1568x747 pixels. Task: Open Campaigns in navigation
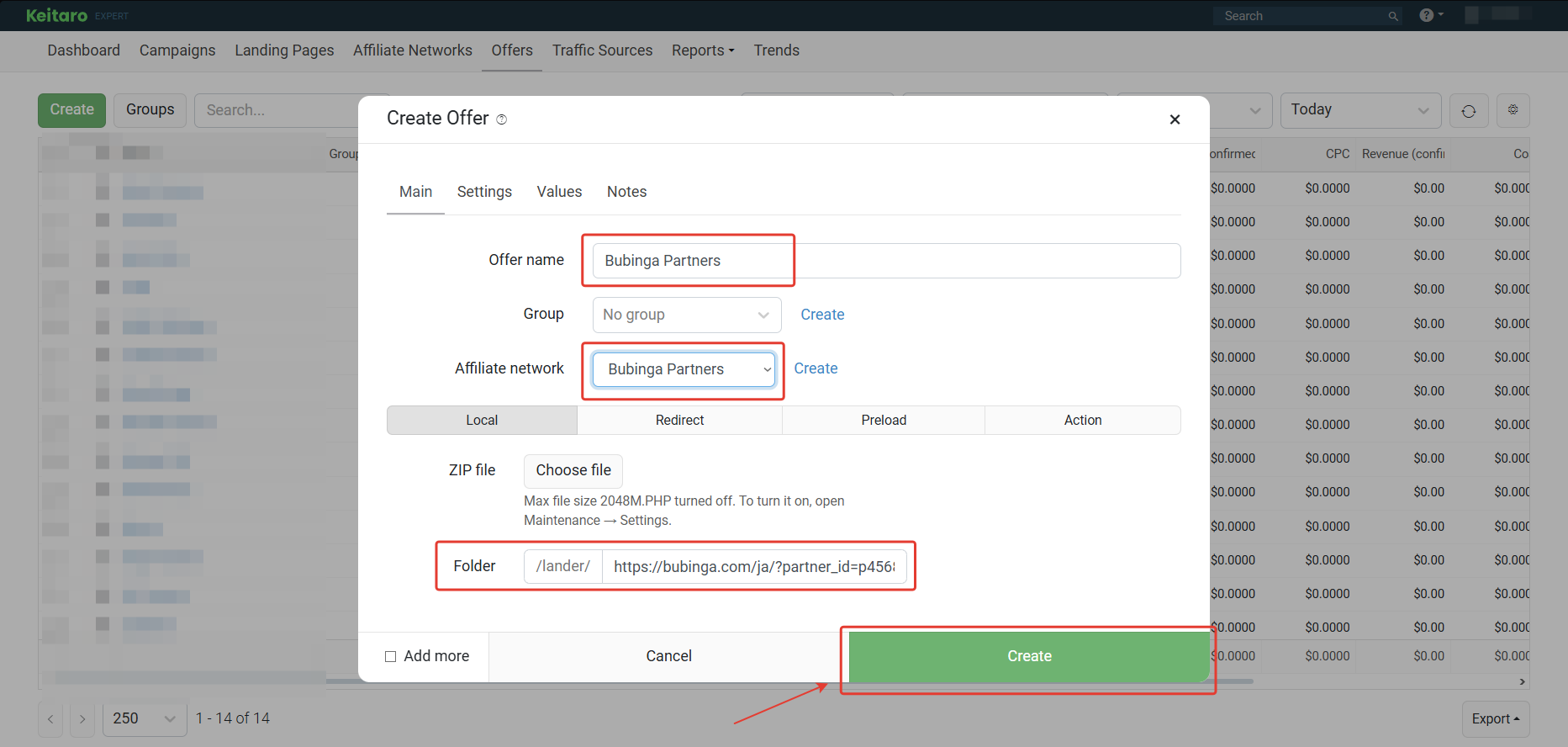(x=177, y=50)
